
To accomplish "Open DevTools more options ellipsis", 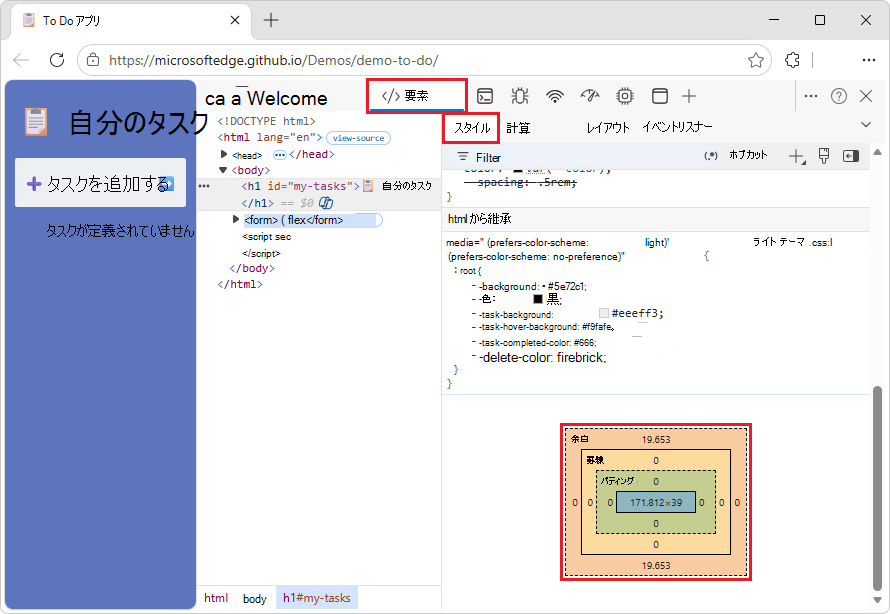I will pyautogui.click(x=811, y=96).
